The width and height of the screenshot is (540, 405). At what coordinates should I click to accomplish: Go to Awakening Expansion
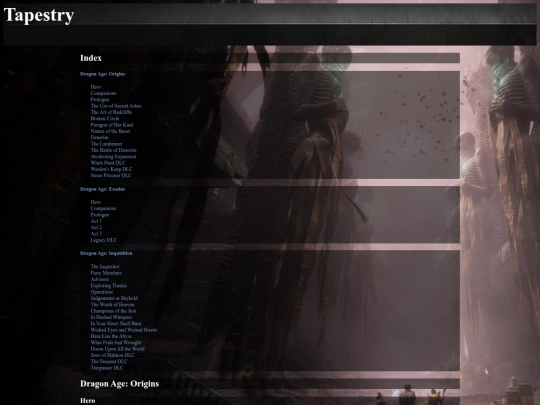[x=113, y=156]
